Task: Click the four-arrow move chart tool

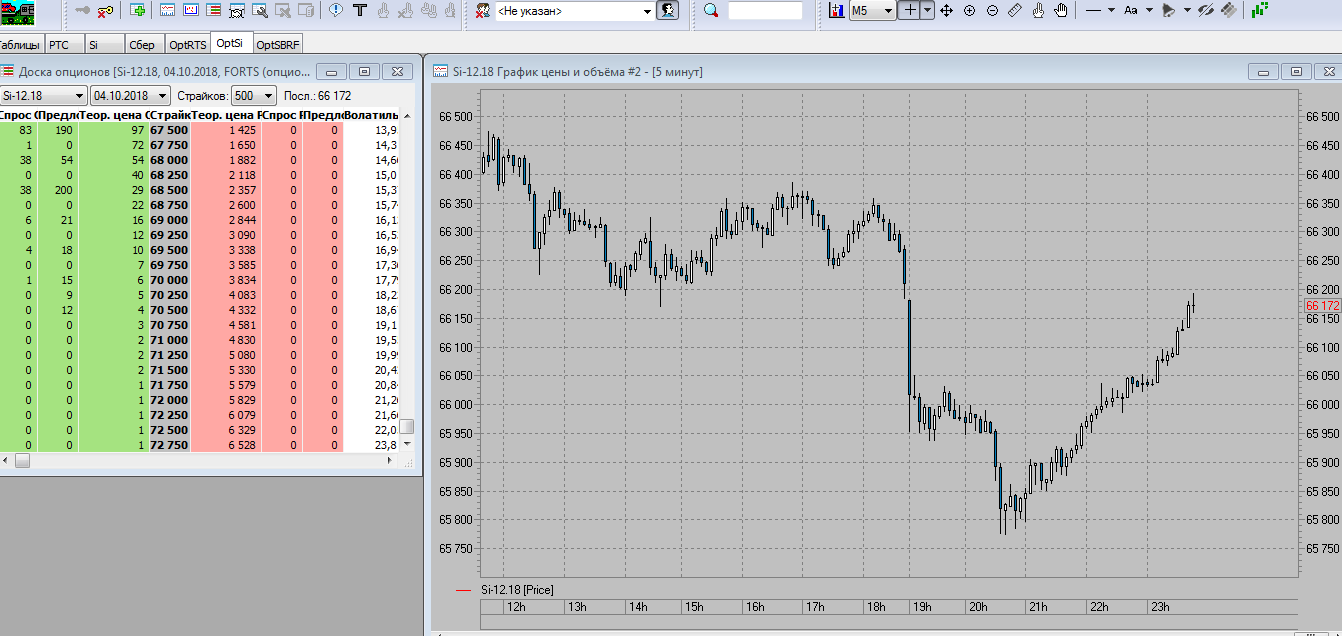Action: [x=946, y=10]
